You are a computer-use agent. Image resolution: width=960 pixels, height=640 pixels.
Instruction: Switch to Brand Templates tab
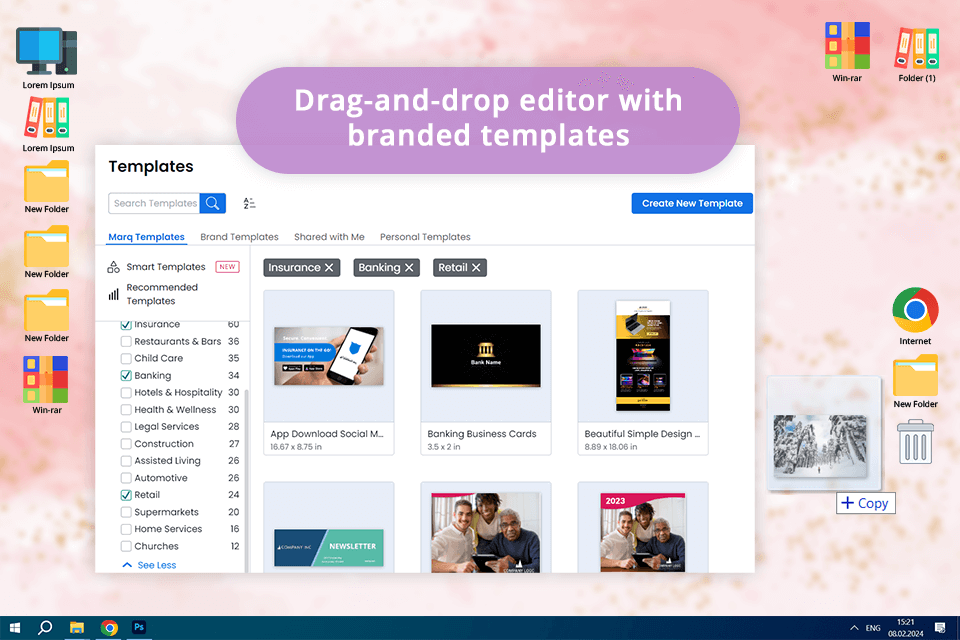(x=239, y=237)
